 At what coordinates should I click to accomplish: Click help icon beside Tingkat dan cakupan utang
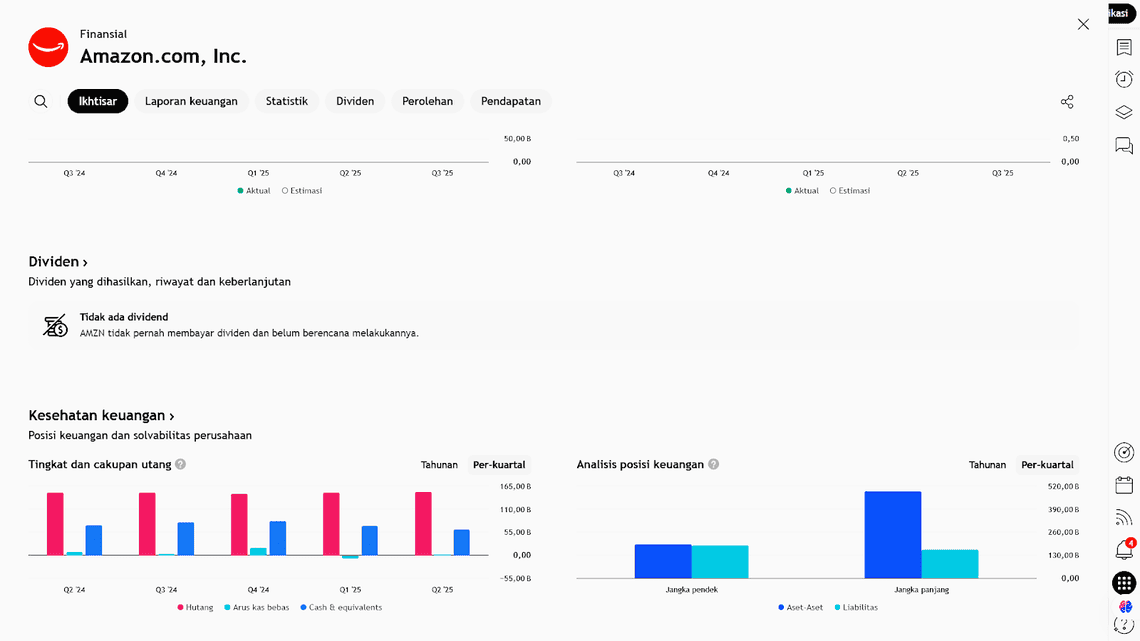pos(181,464)
